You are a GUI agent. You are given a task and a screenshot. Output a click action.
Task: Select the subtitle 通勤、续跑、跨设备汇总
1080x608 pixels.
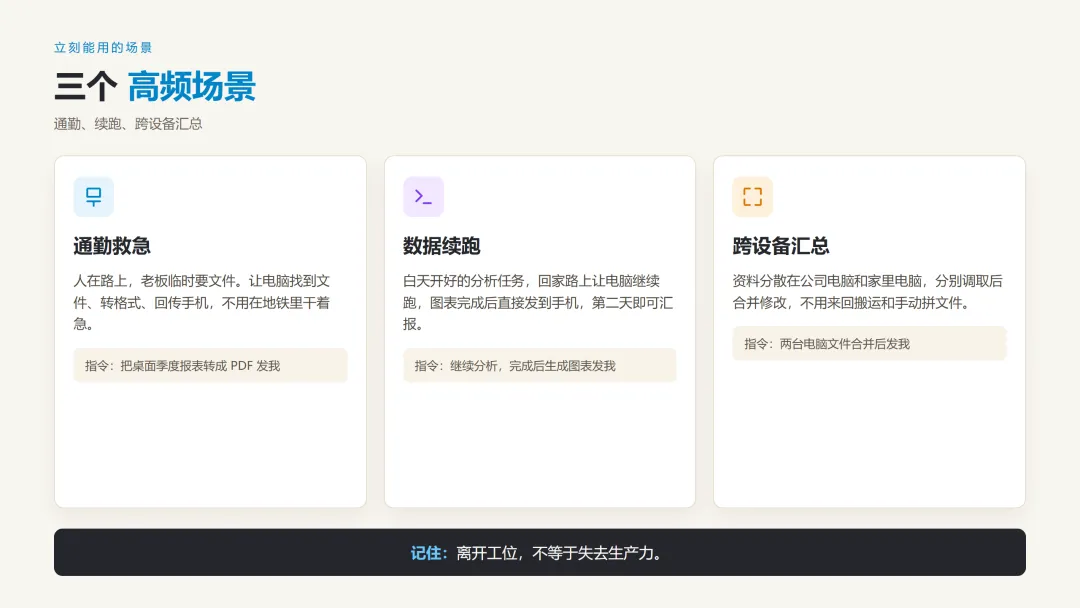click(128, 124)
